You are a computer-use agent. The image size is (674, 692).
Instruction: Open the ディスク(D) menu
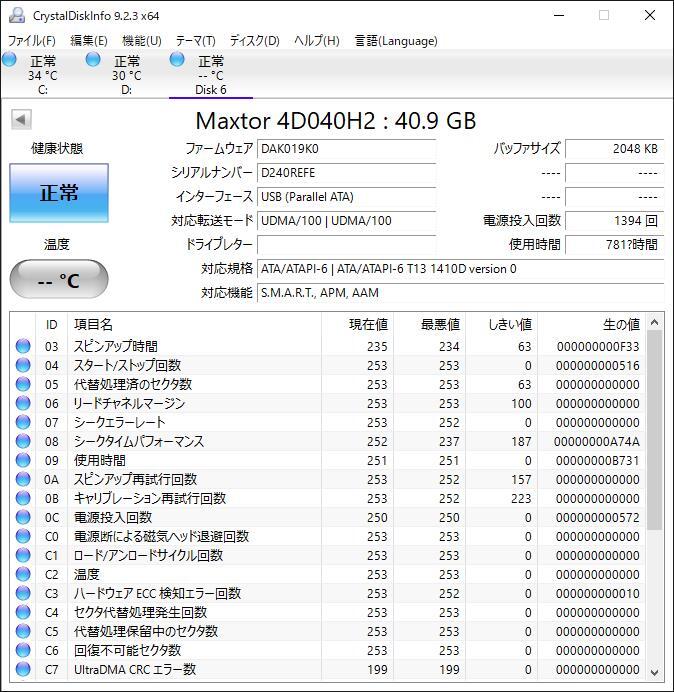tap(255, 41)
